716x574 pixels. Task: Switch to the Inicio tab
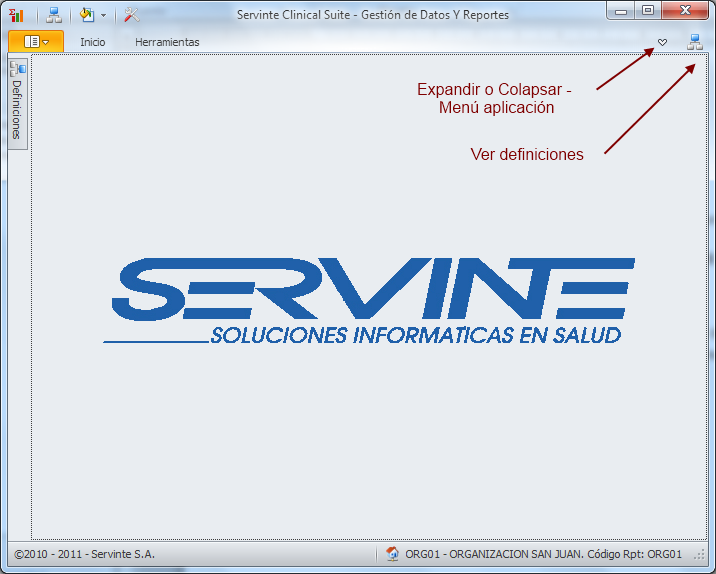(x=93, y=42)
